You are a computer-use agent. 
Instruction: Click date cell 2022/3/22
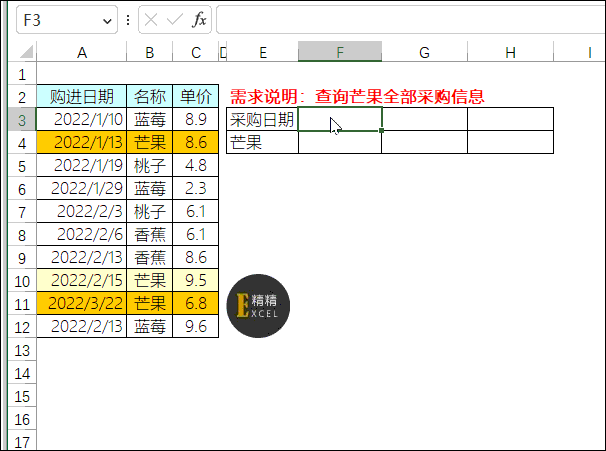pyautogui.click(x=82, y=303)
